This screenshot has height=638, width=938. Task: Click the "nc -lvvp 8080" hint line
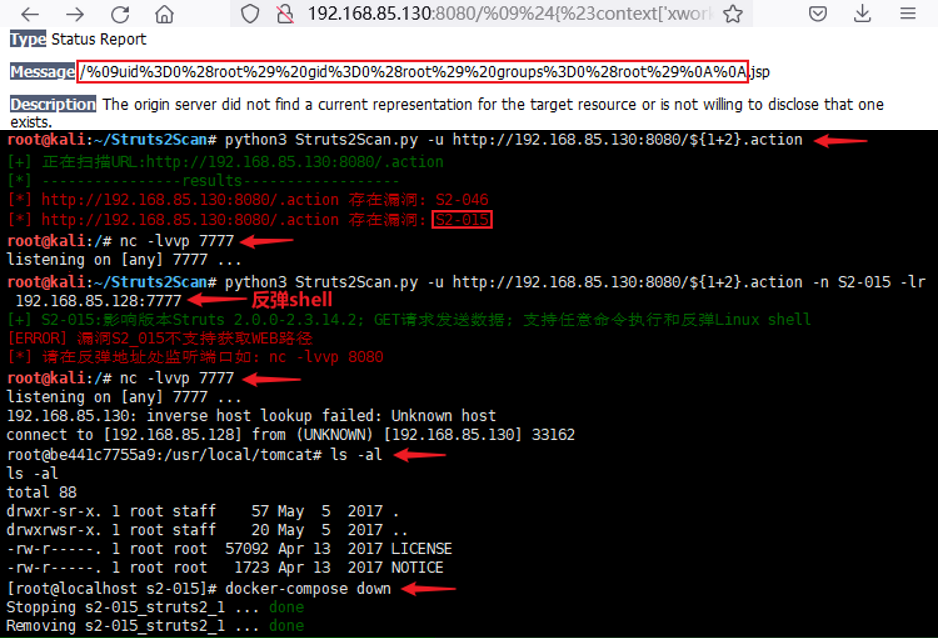pos(195,357)
